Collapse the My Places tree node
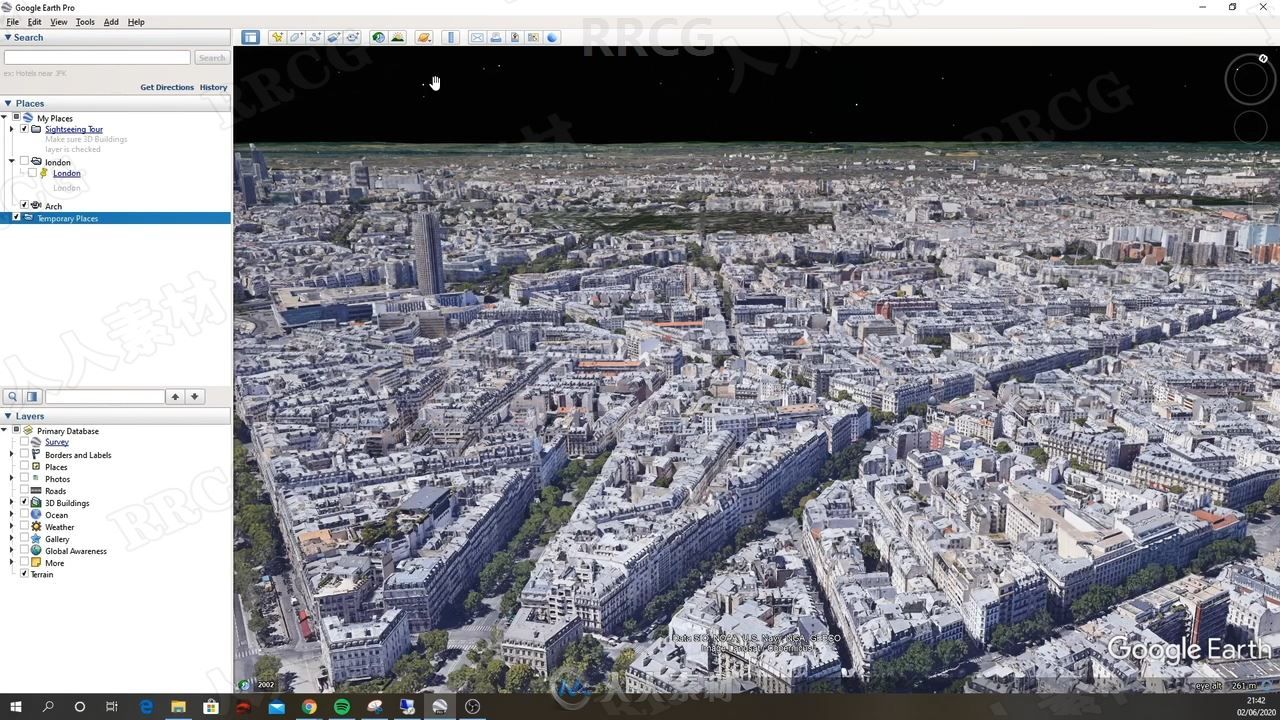The height and width of the screenshot is (720, 1280). [x=4, y=118]
